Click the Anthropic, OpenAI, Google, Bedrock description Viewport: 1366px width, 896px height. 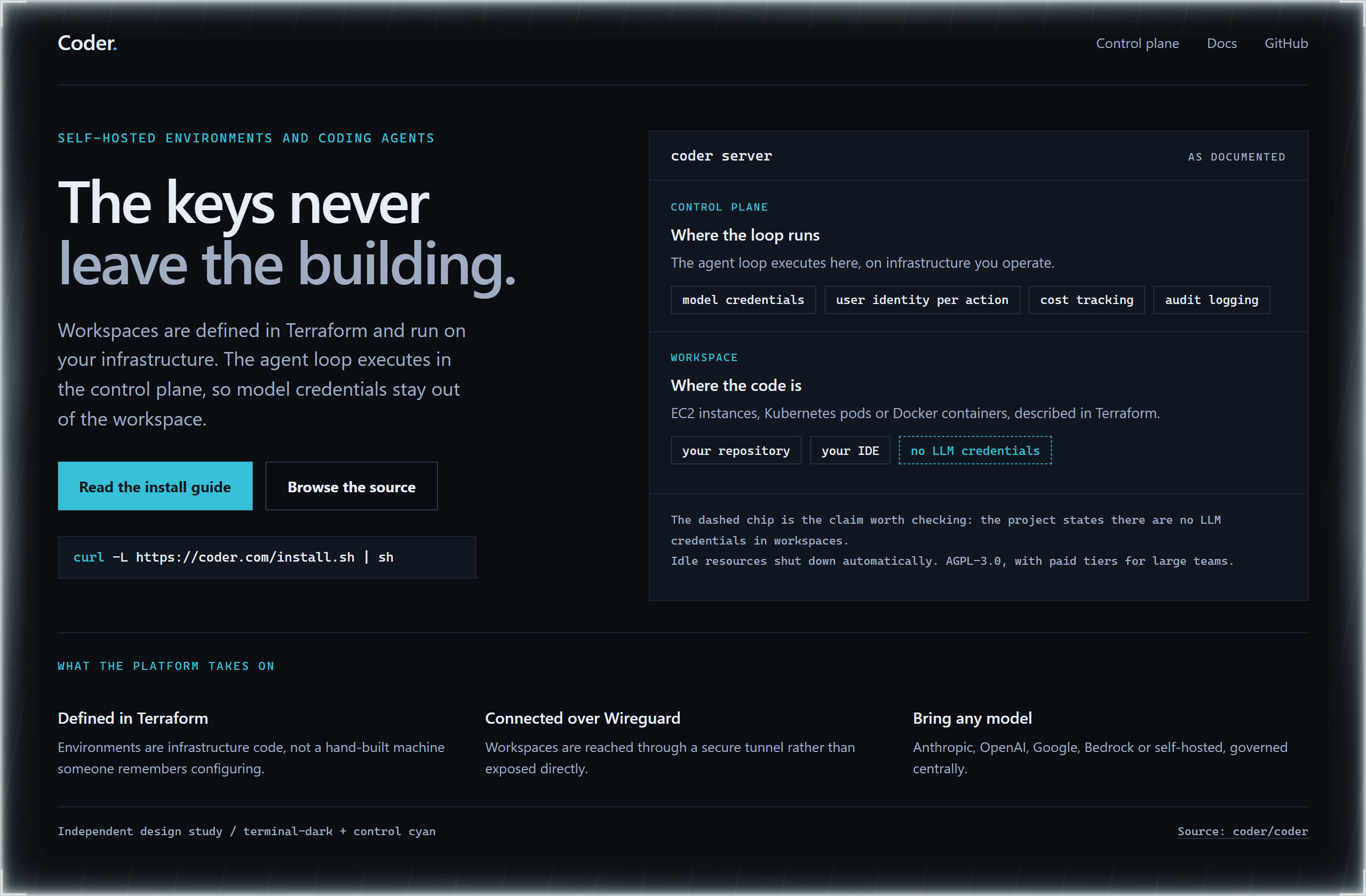tap(1100, 758)
